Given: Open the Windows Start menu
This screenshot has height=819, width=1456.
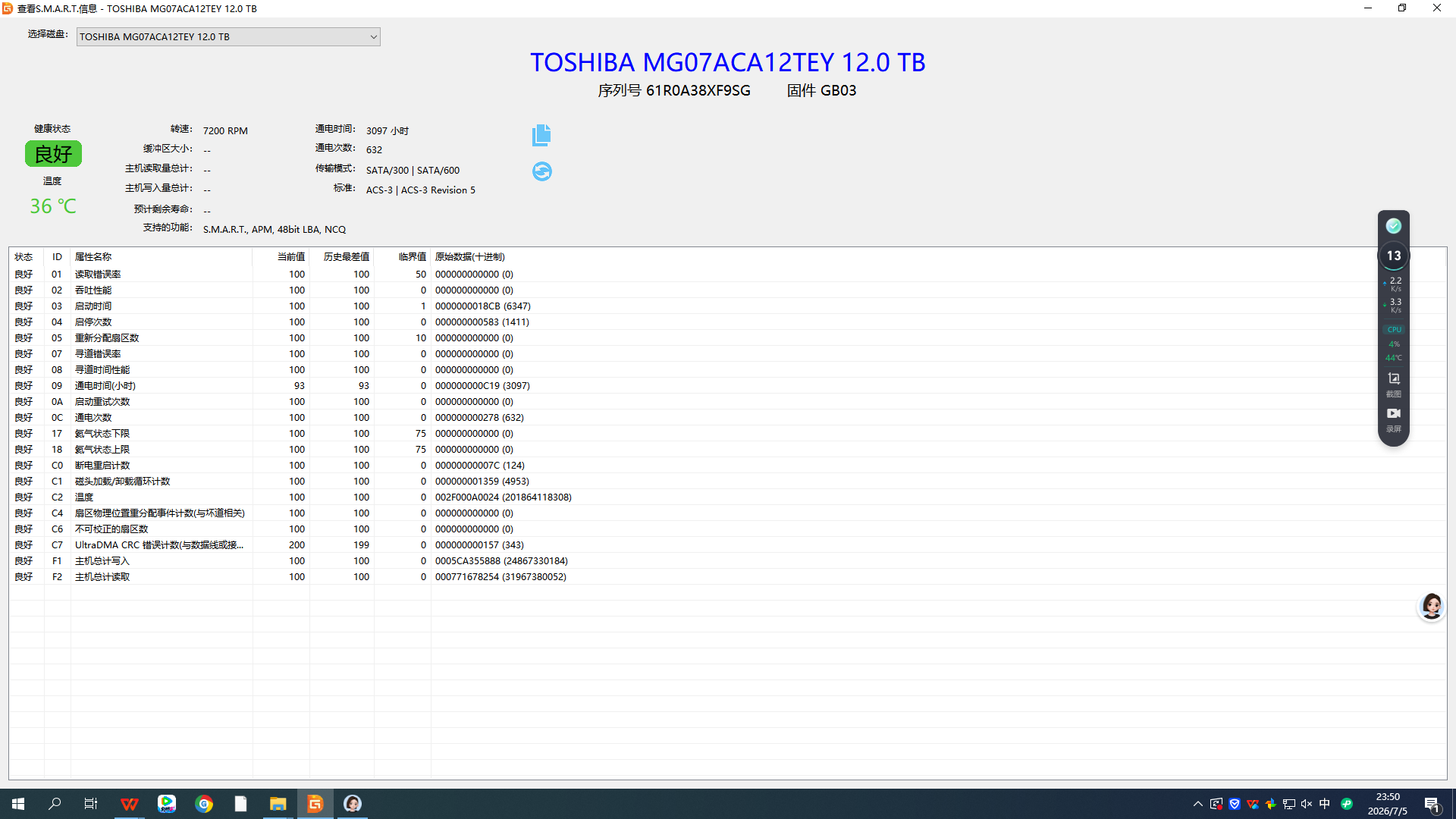Looking at the screenshot, I should point(18,804).
